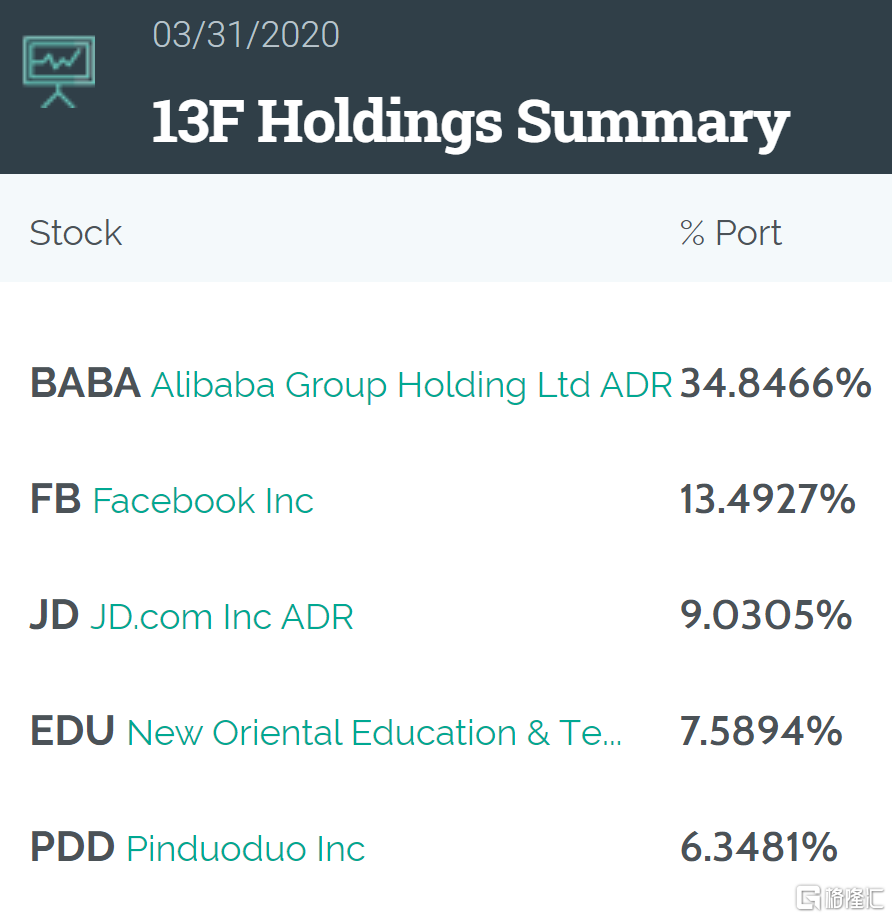Open the BABA ticker symbol
Screen dimensions: 892x918
(x=85, y=384)
